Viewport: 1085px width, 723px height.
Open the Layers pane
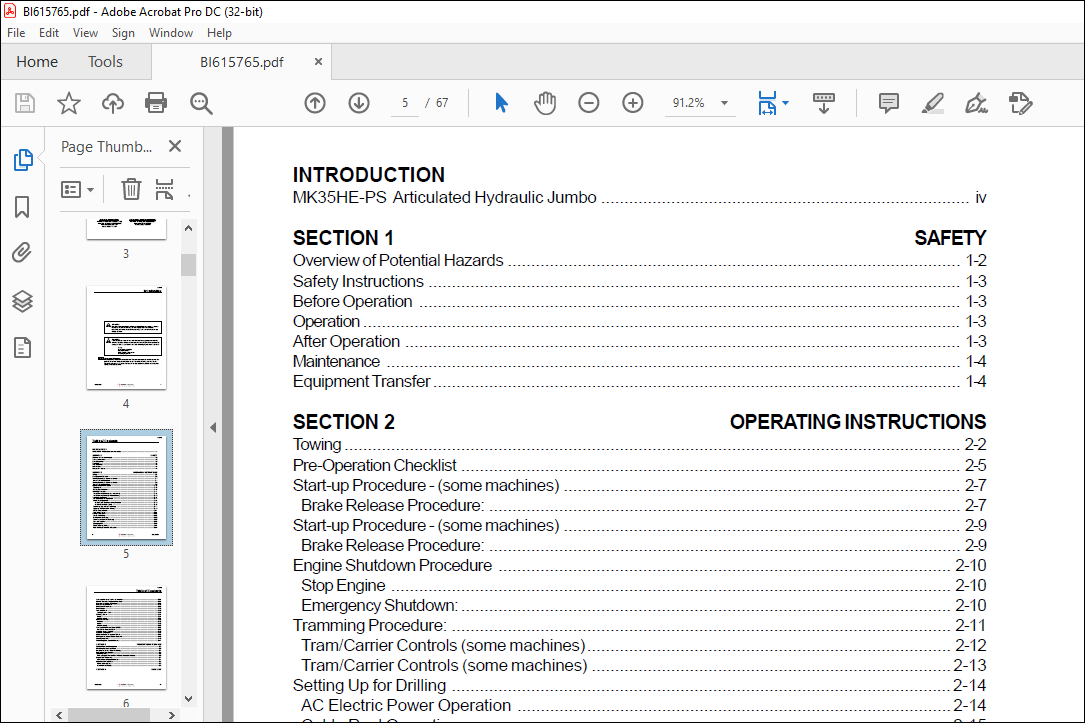[22, 301]
